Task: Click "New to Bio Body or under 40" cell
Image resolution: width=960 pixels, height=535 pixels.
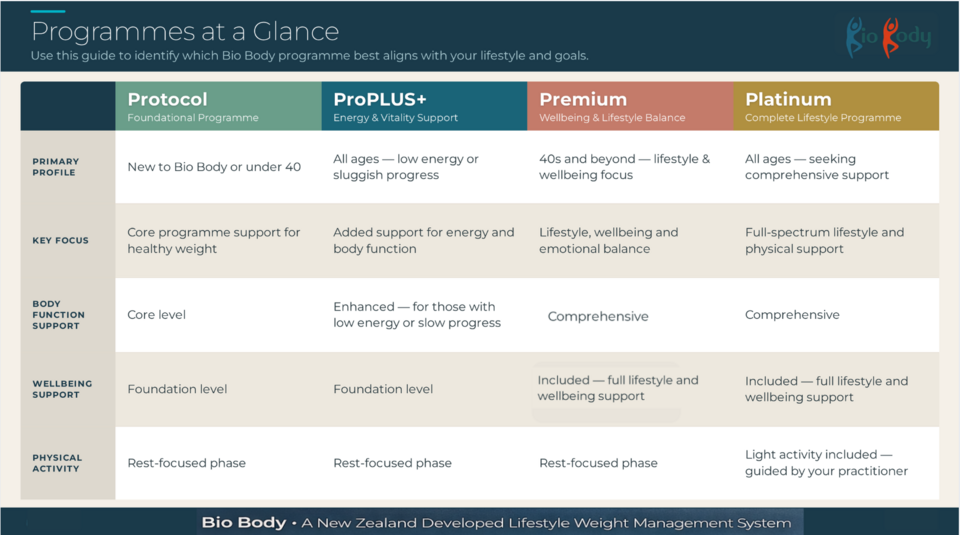Action: point(214,167)
